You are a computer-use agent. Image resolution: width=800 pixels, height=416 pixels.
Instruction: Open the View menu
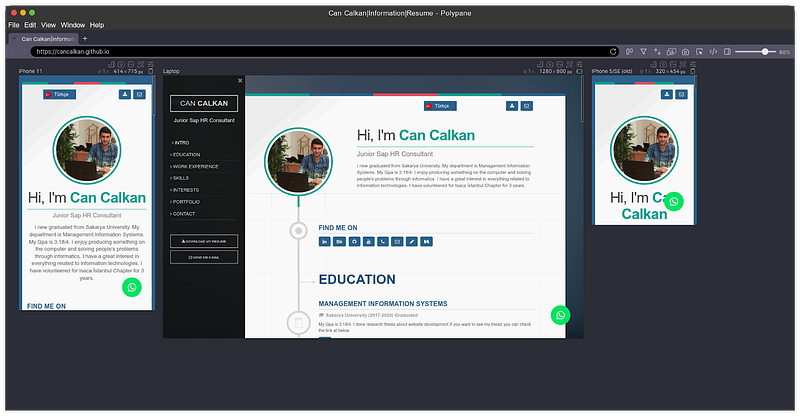click(48, 25)
